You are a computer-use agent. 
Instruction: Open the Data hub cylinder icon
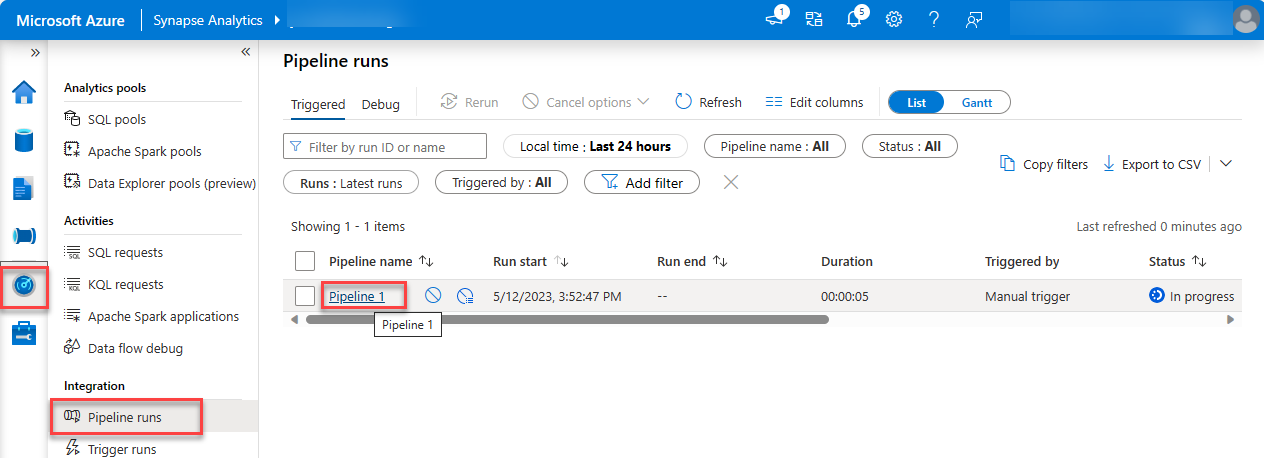pyautogui.click(x=24, y=140)
